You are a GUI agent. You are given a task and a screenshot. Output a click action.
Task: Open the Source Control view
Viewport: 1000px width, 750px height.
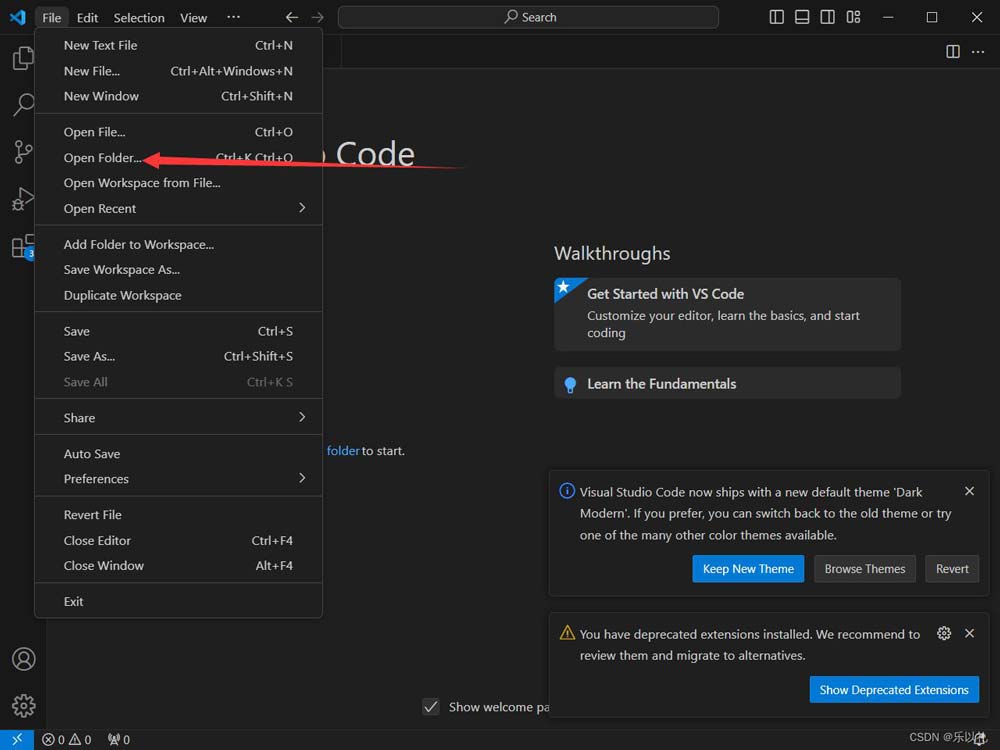click(22, 152)
